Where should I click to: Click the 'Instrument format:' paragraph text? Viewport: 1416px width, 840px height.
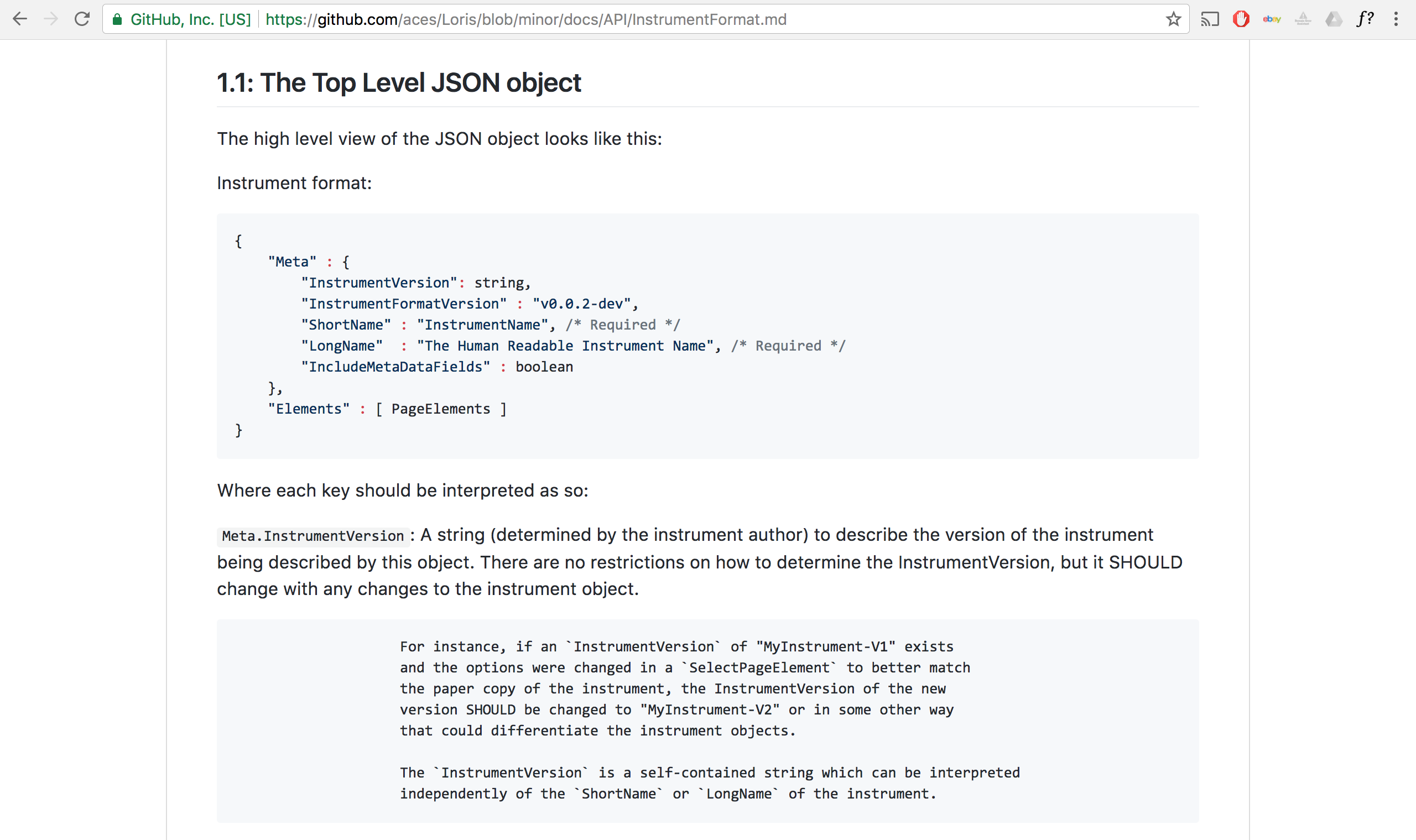pos(294,184)
